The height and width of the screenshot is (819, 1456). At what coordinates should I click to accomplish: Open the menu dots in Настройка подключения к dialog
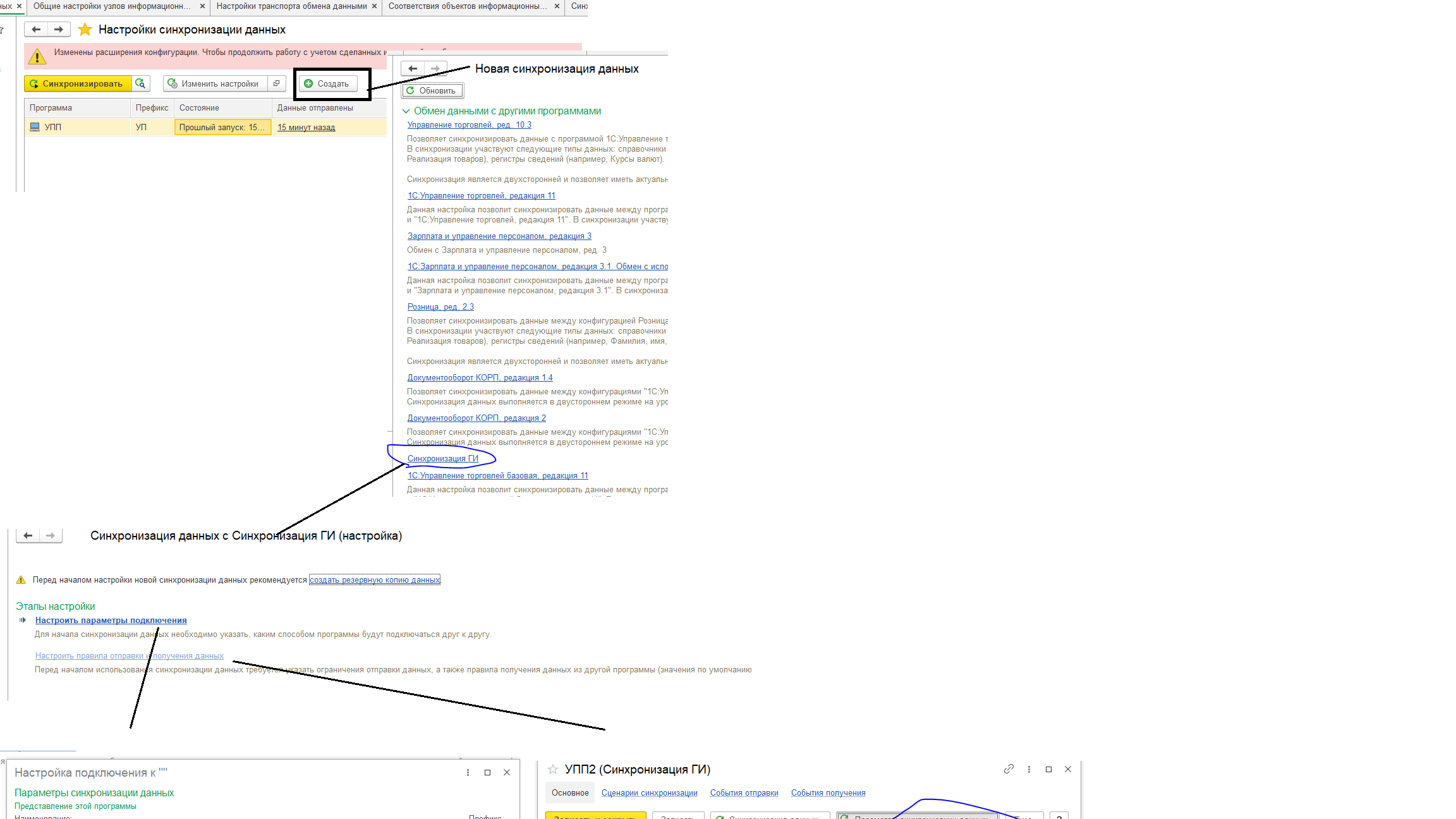tap(468, 772)
